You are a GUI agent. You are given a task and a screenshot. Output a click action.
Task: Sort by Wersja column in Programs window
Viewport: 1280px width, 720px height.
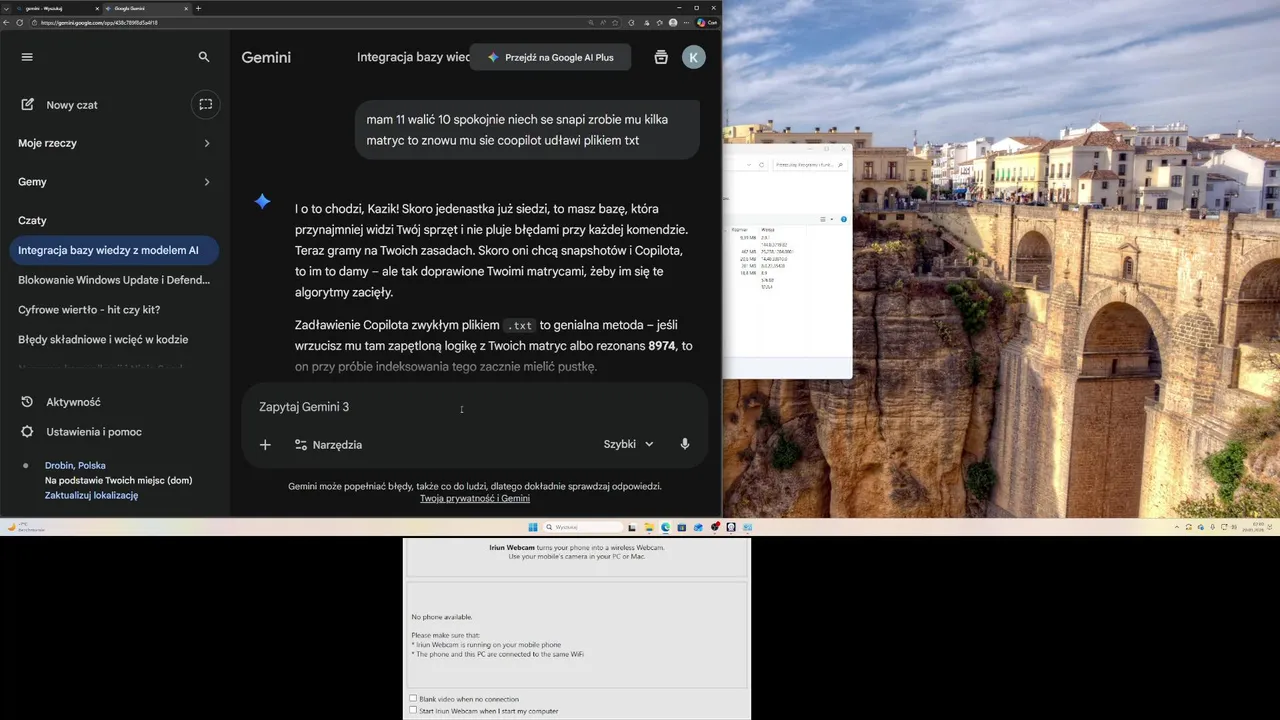pos(768,229)
